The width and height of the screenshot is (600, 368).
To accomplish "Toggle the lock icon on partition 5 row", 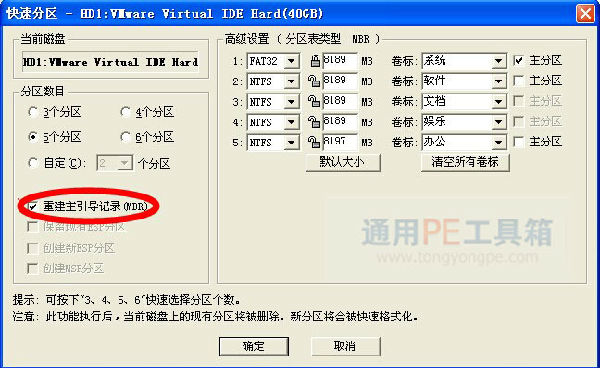I will click(314, 142).
